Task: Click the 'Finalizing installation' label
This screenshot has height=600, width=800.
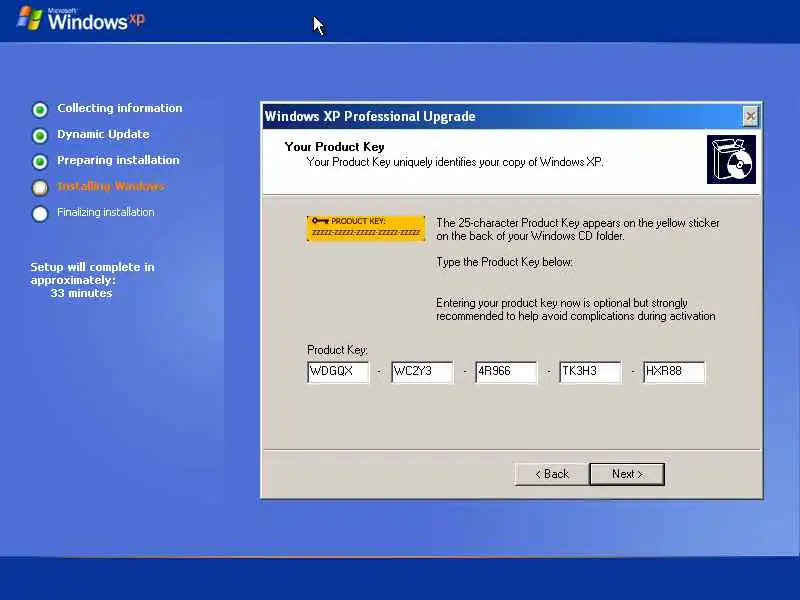Action: tap(106, 212)
